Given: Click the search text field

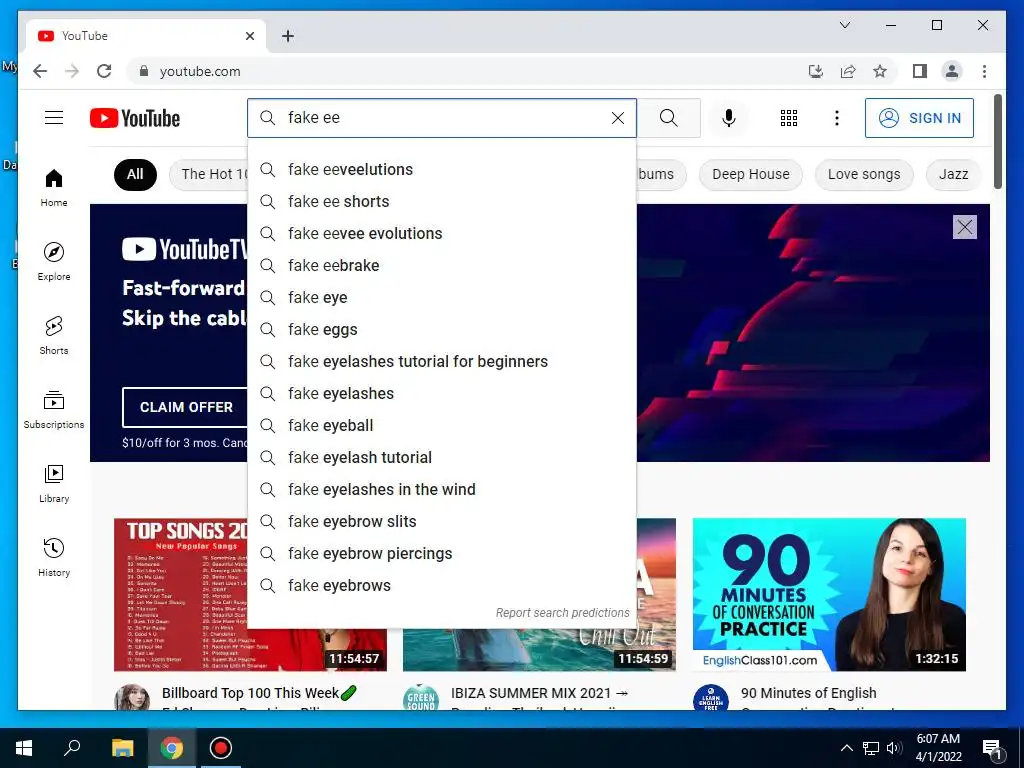Looking at the screenshot, I should coord(441,118).
